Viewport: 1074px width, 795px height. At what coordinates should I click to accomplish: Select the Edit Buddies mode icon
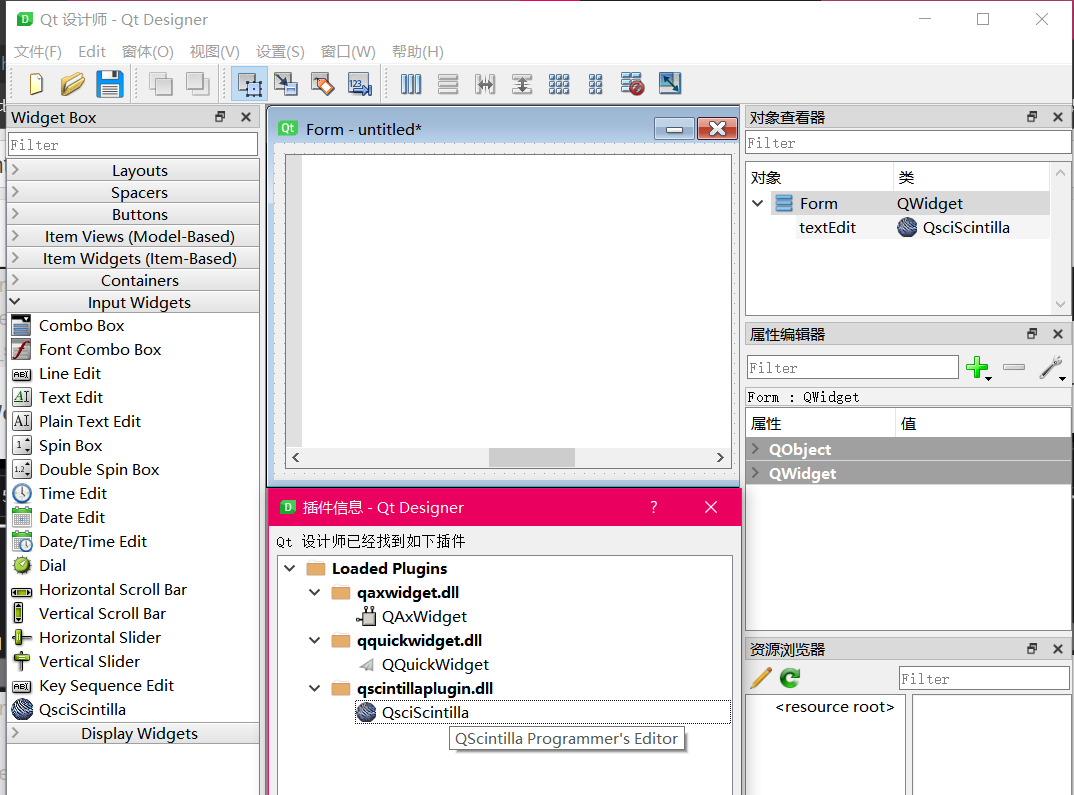pyautogui.click(x=323, y=84)
